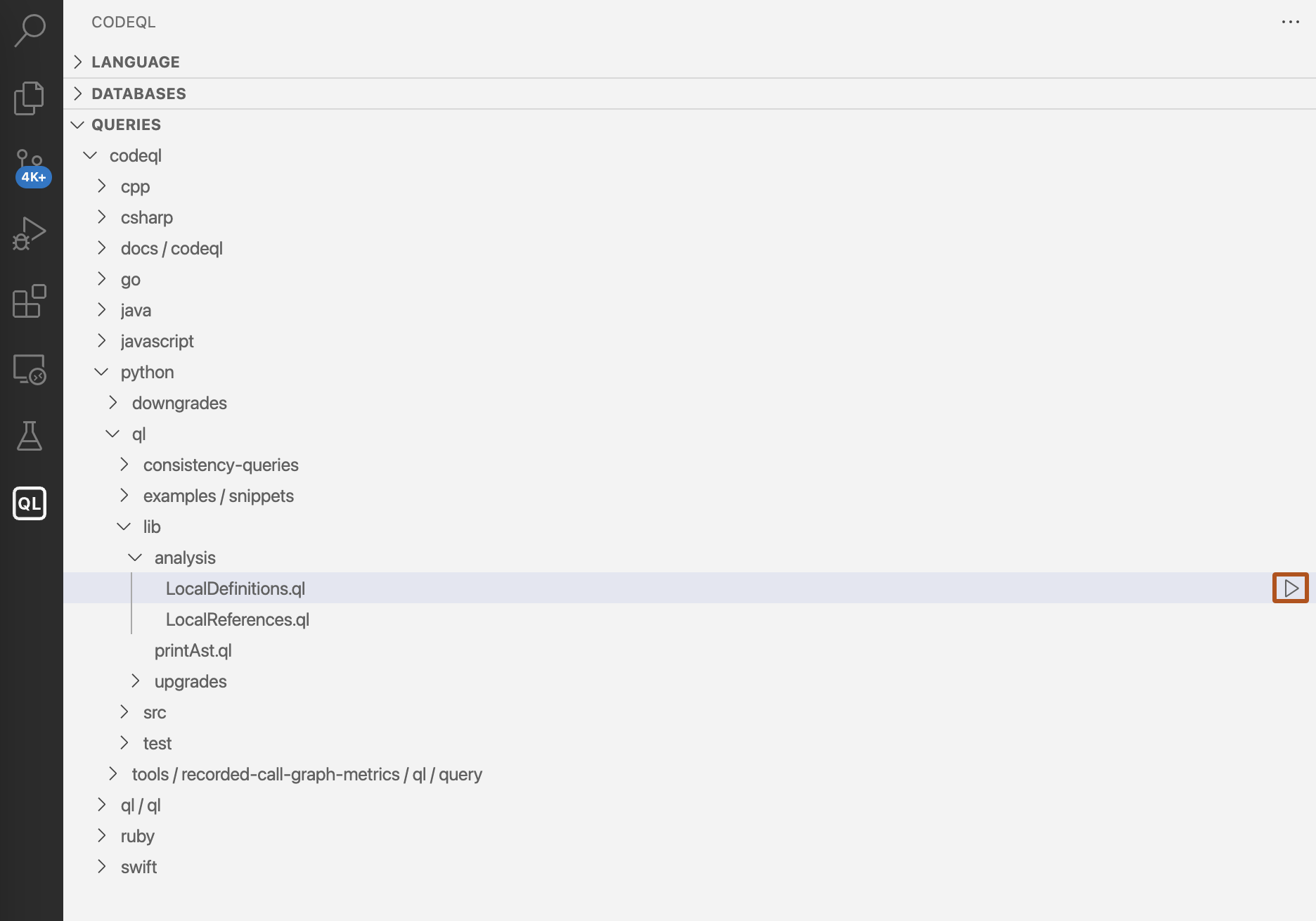The width and height of the screenshot is (1316, 921).
Task: Select the QL CodeQL extension icon
Action: pyautogui.click(x=29, y=503)
